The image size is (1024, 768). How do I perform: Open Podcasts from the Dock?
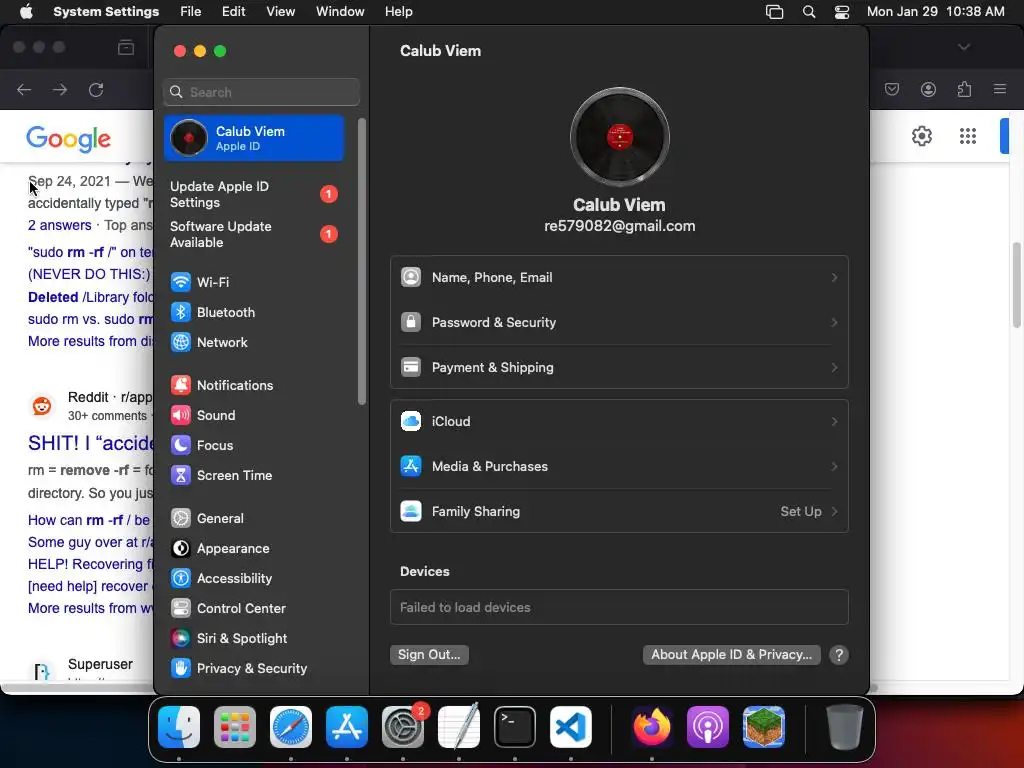pyautogui.click(x=708, y=727)
